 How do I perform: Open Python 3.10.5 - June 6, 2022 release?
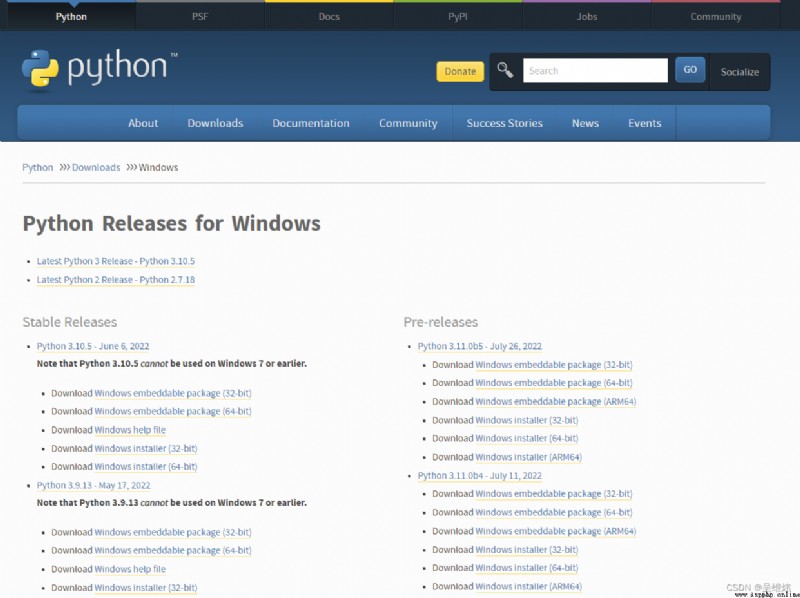pyautogui.click(x=93, y=346)
